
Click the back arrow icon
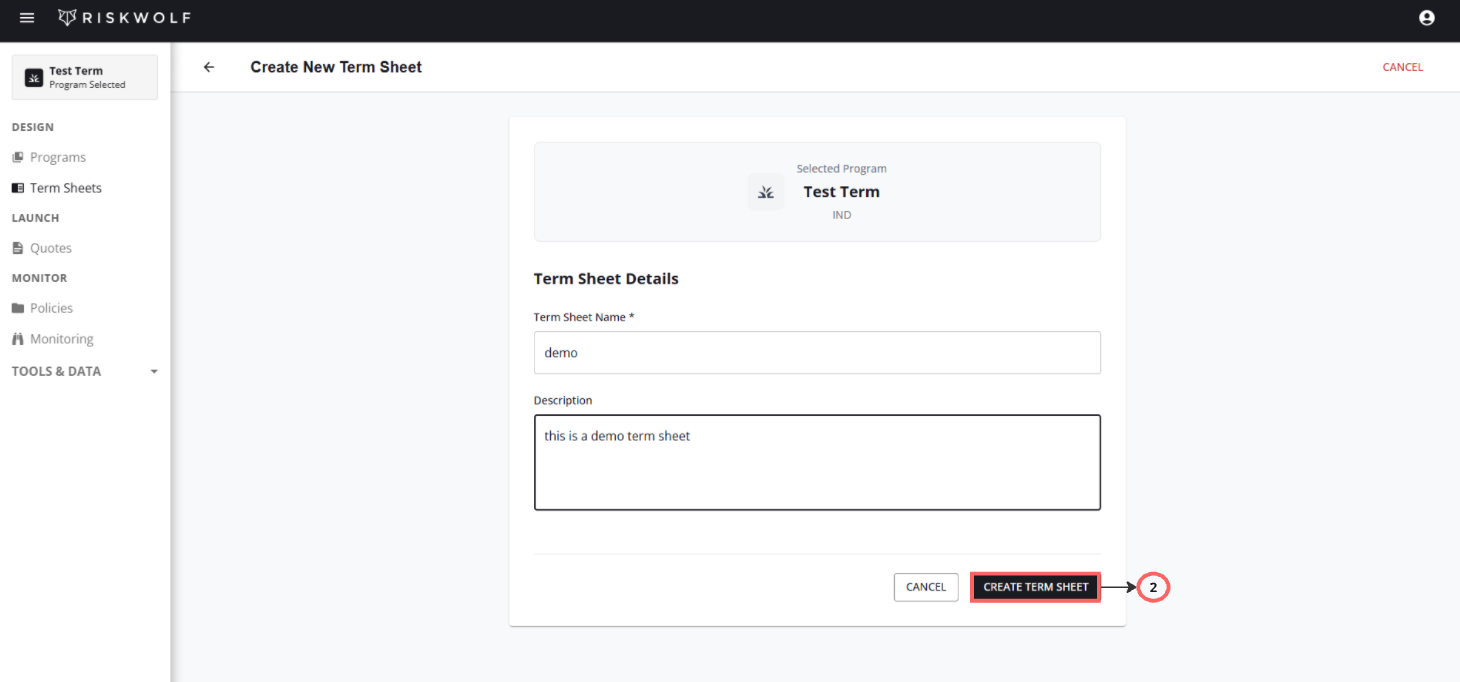[x=209, y=67]
